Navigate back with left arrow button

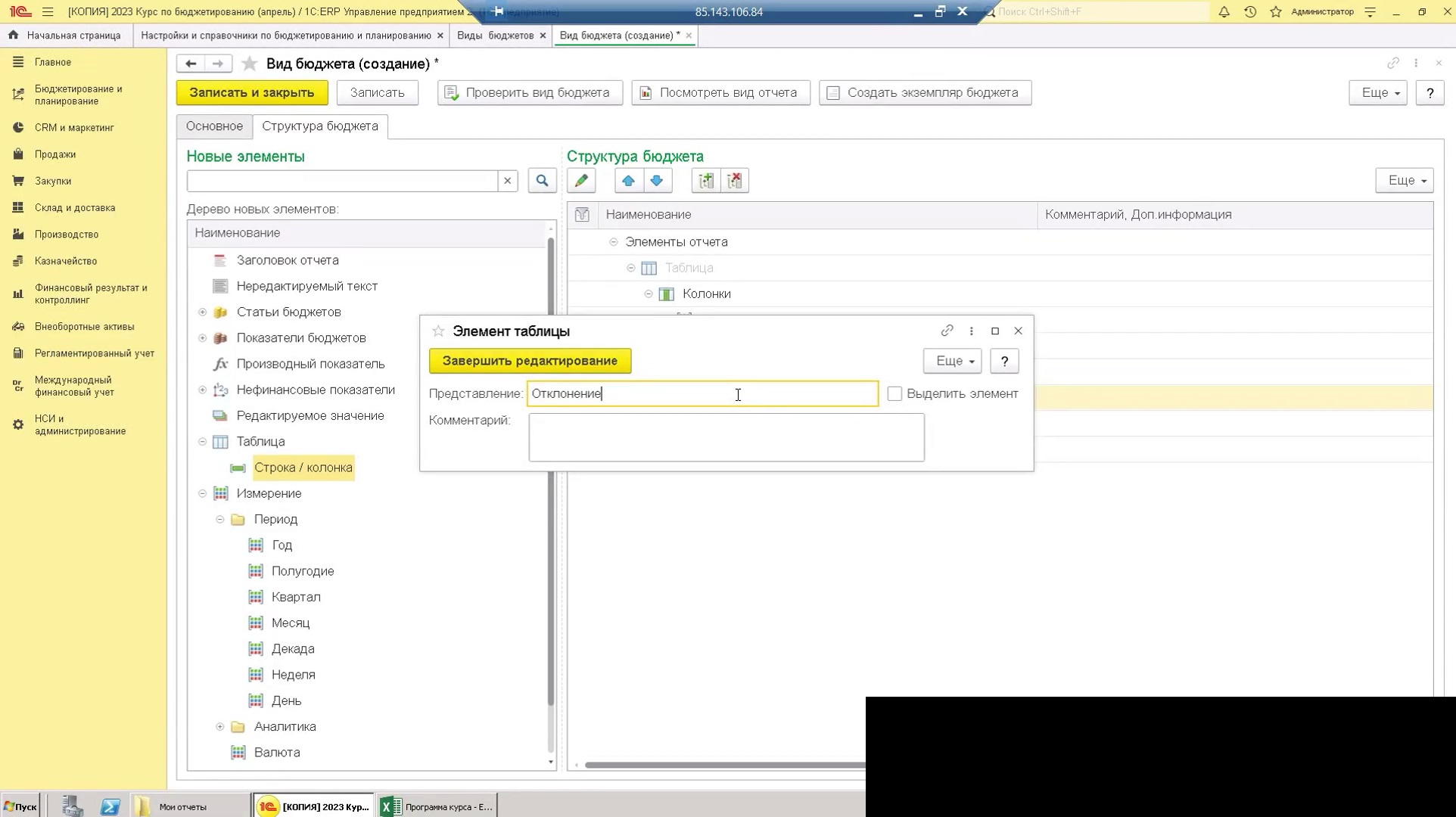(191, 64)
